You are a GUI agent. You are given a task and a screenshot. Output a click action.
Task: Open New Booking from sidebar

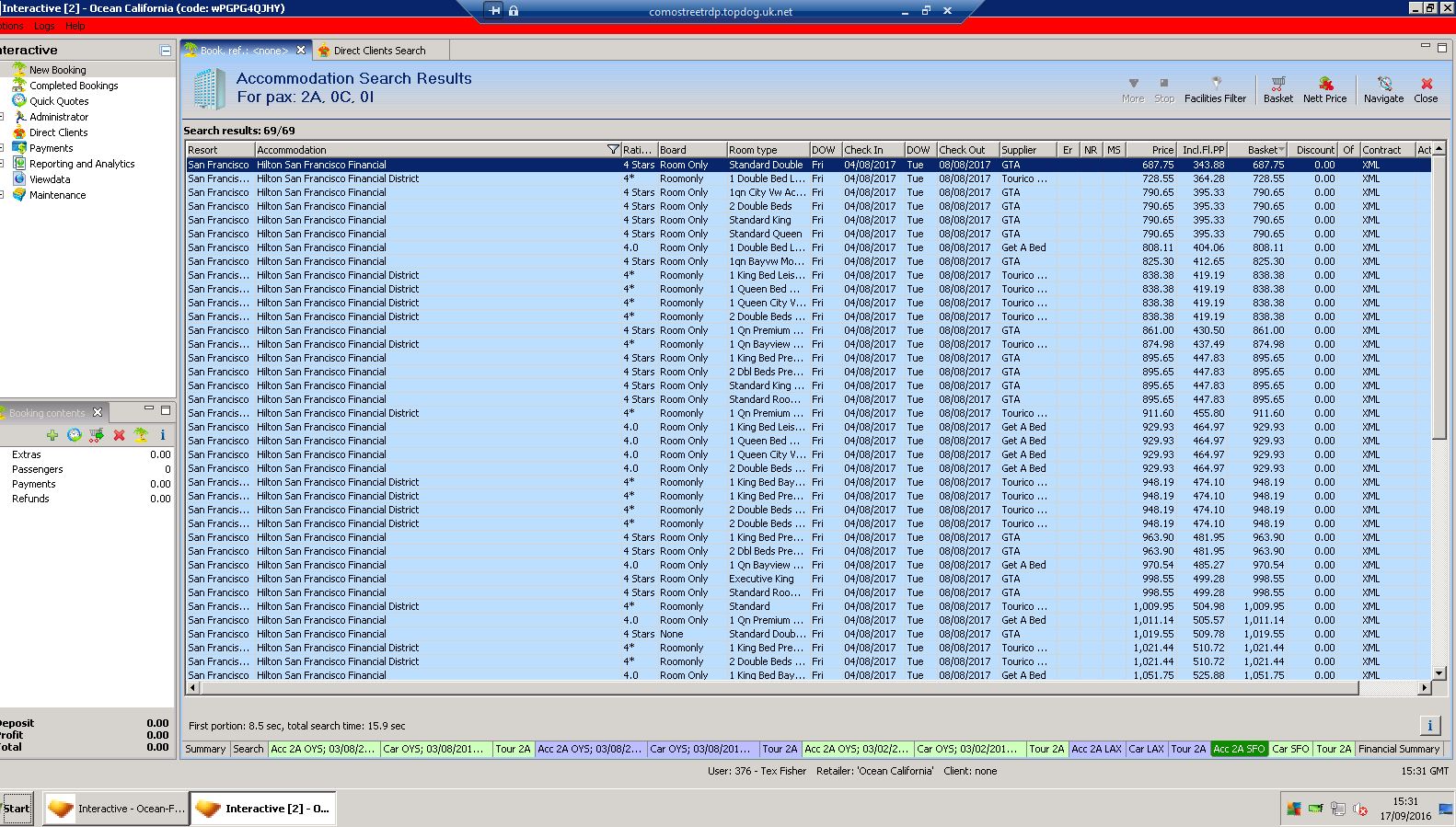tap(57, 70)
